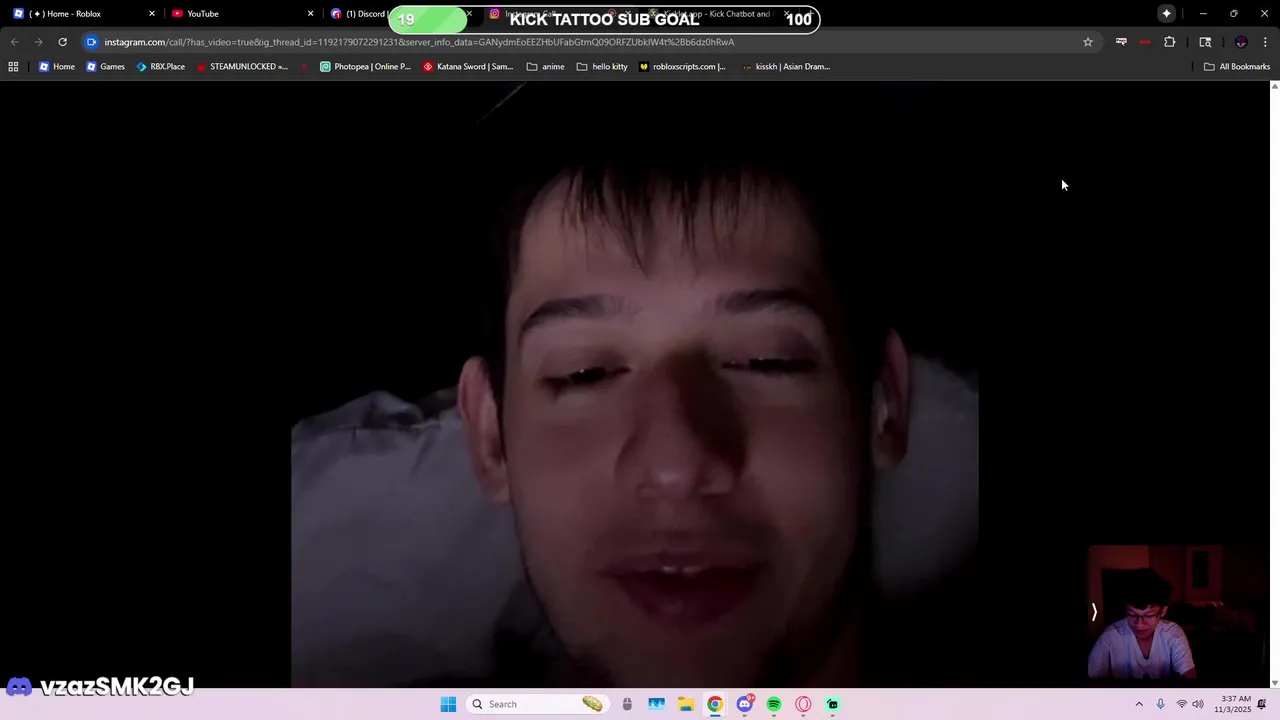Open camera site info in address bar

point(91,42)
